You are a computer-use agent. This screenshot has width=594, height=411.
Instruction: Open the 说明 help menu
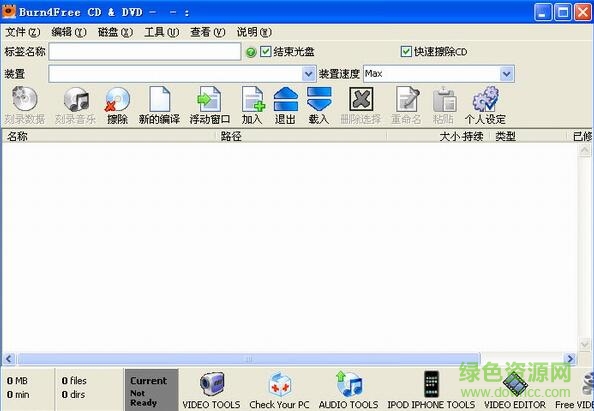(254, 32)
